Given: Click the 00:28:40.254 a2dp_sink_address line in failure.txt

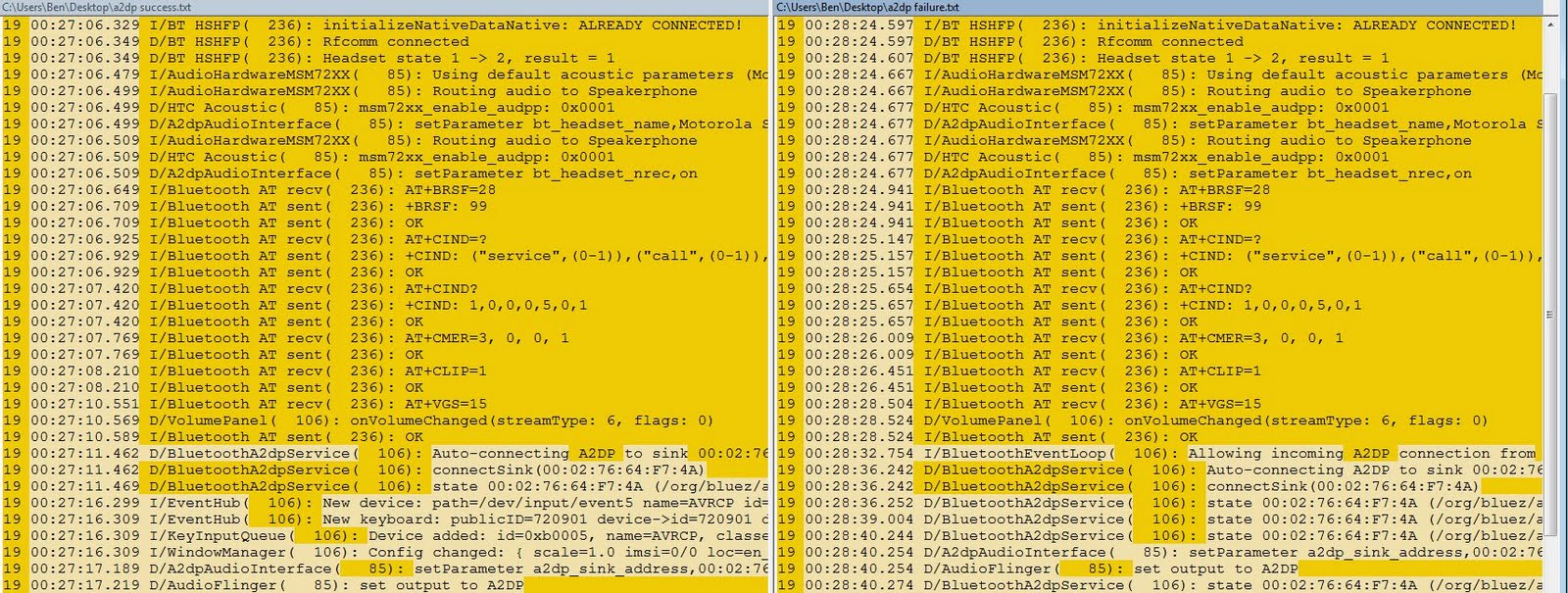Looking at the screenshot, I should coord(1158,552).
